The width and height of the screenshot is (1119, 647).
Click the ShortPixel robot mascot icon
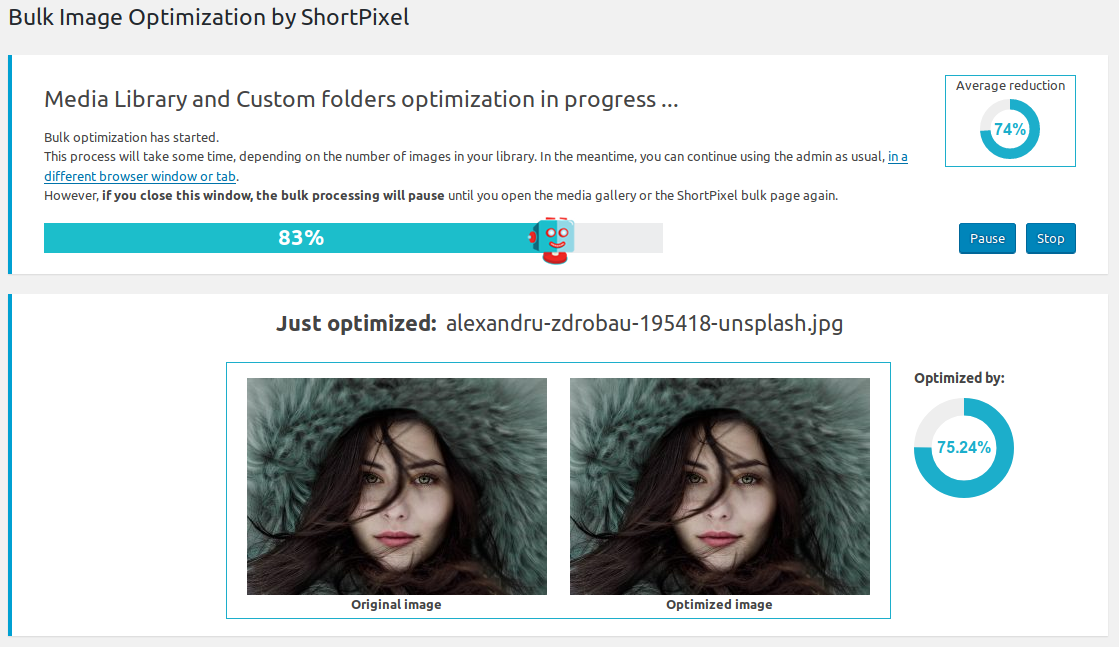553,240
